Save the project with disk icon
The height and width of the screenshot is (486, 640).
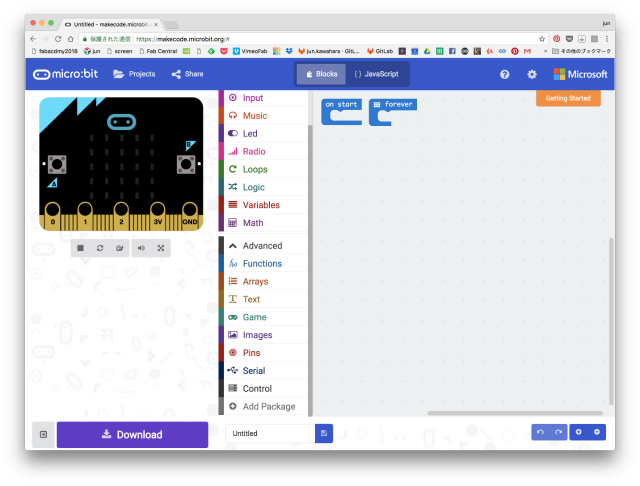point(324,434)
